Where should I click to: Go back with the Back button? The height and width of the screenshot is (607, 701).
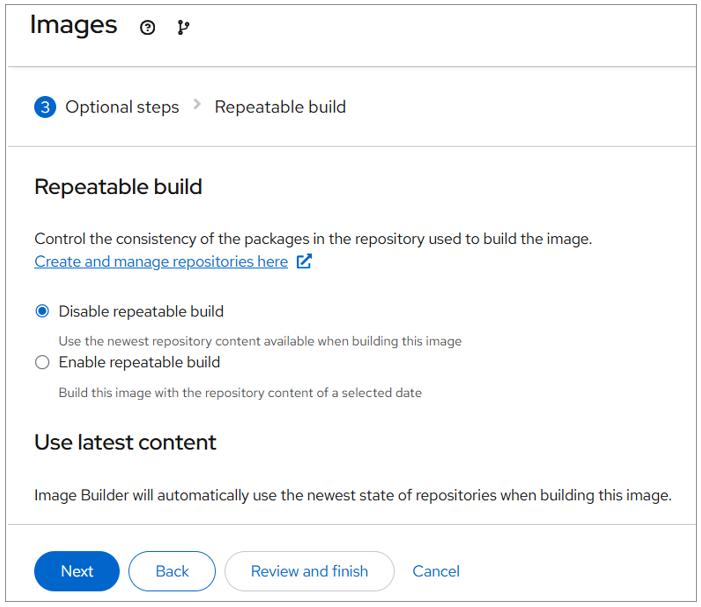172,571
